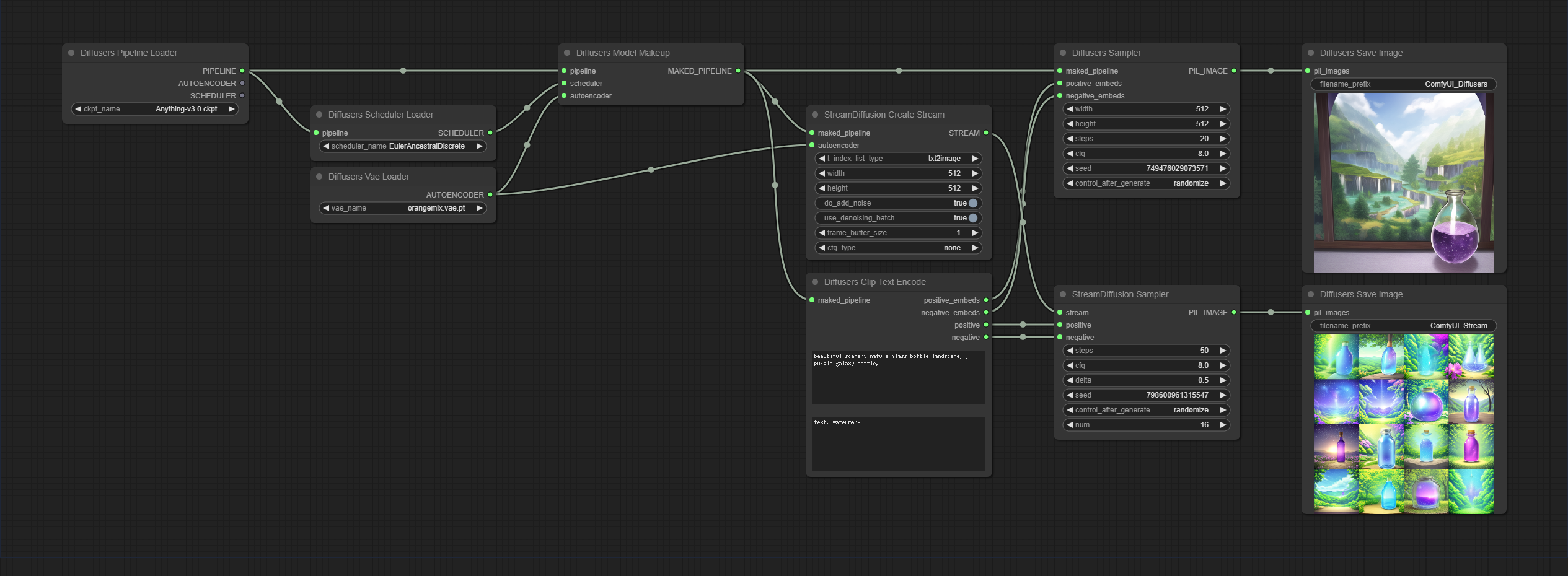Click the filename_prefix ComfyUI_Stream field
This screenshot has width=1568, height=576.
1404,326
